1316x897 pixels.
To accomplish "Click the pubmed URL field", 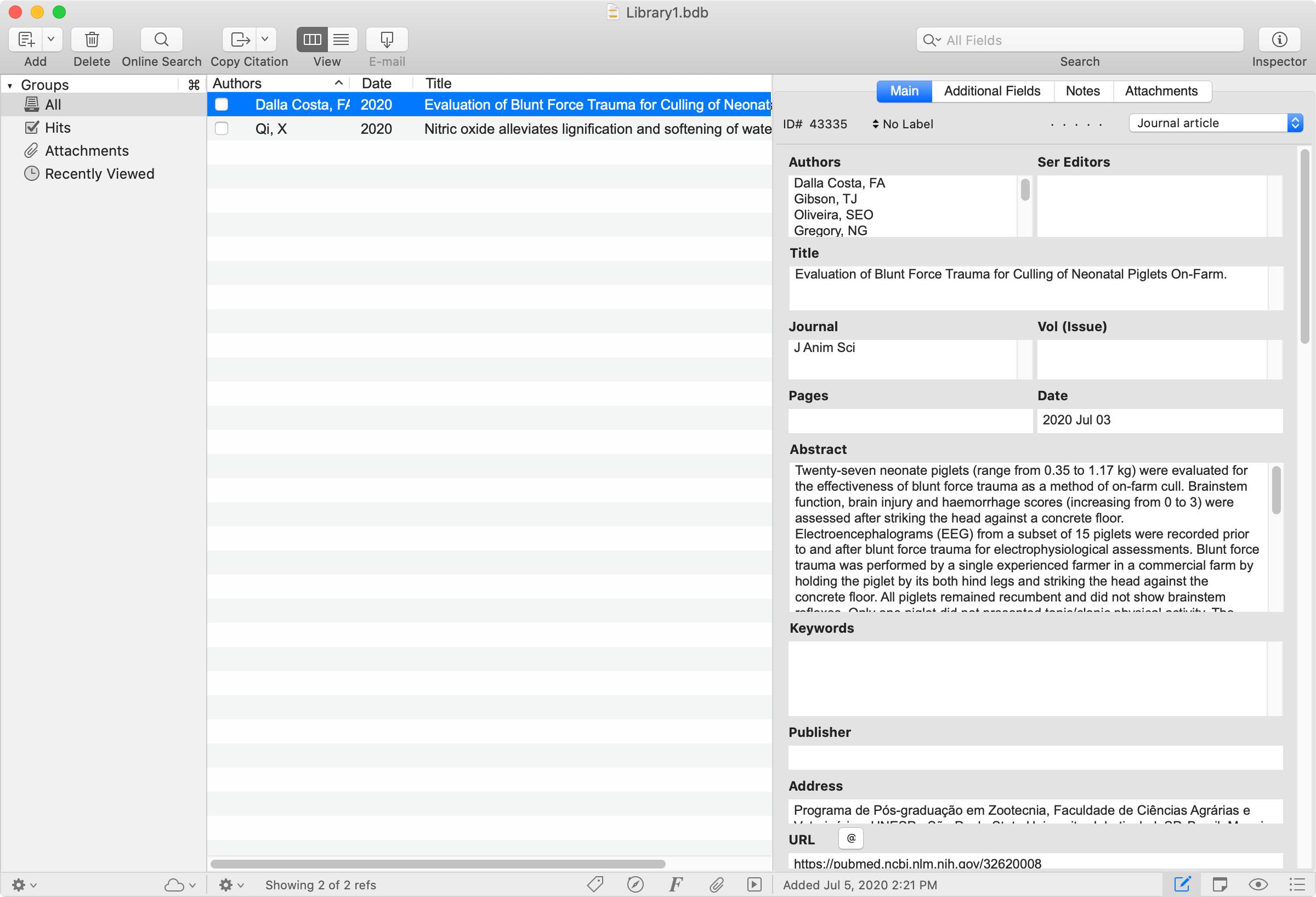I will coord(1035,862).
